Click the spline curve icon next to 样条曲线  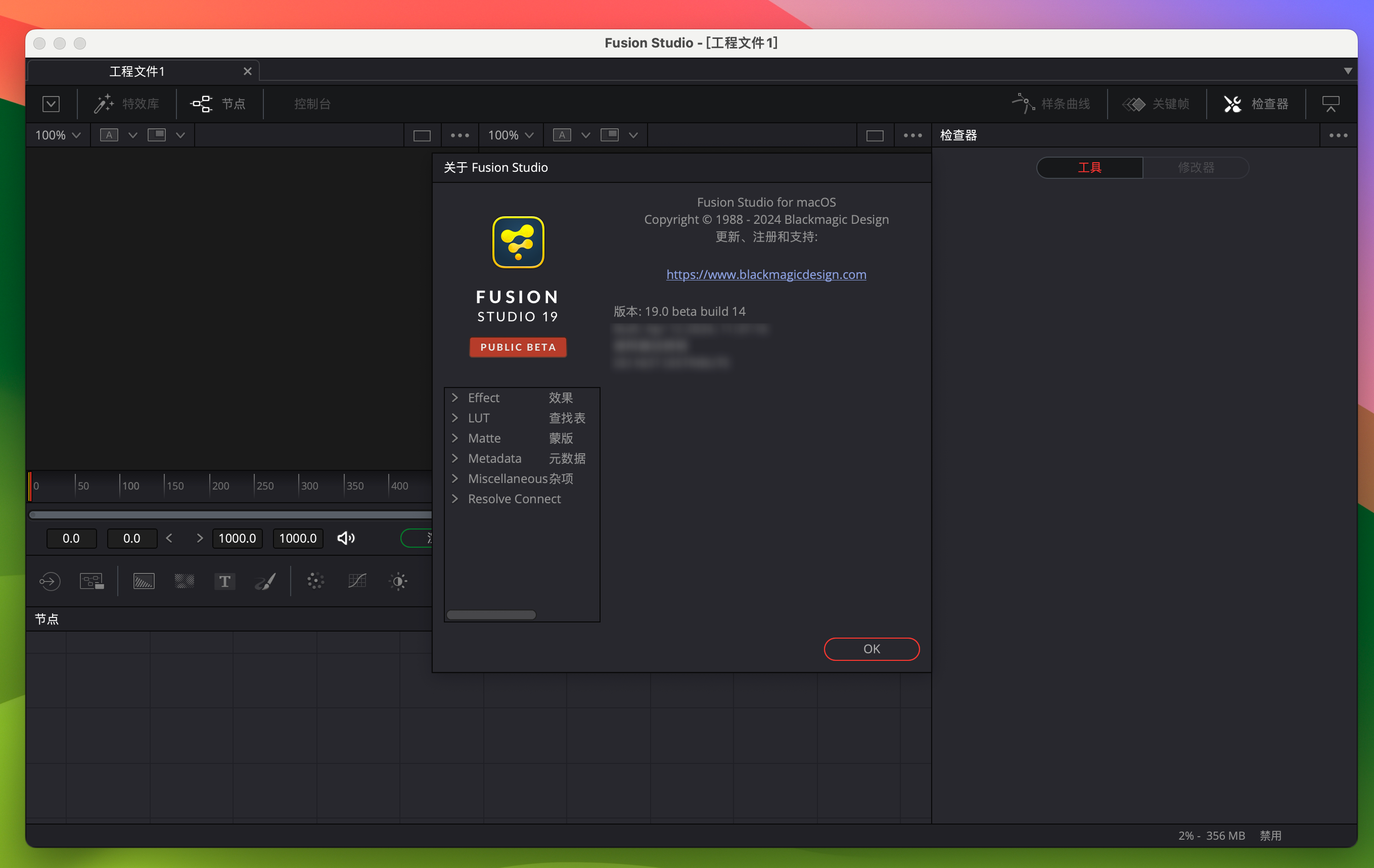pyautogui.click(x=1023, y=104)
